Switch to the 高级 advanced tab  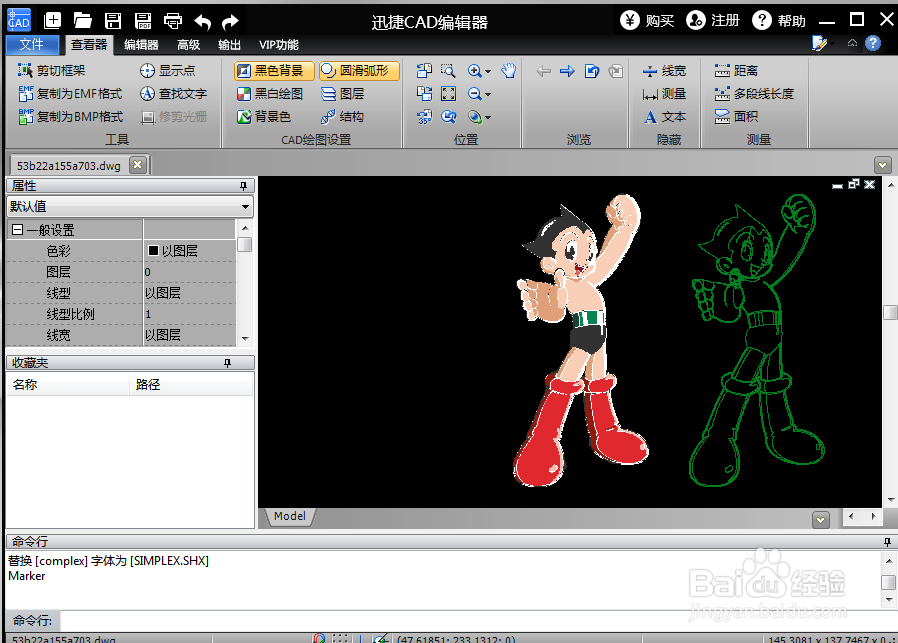188,45
